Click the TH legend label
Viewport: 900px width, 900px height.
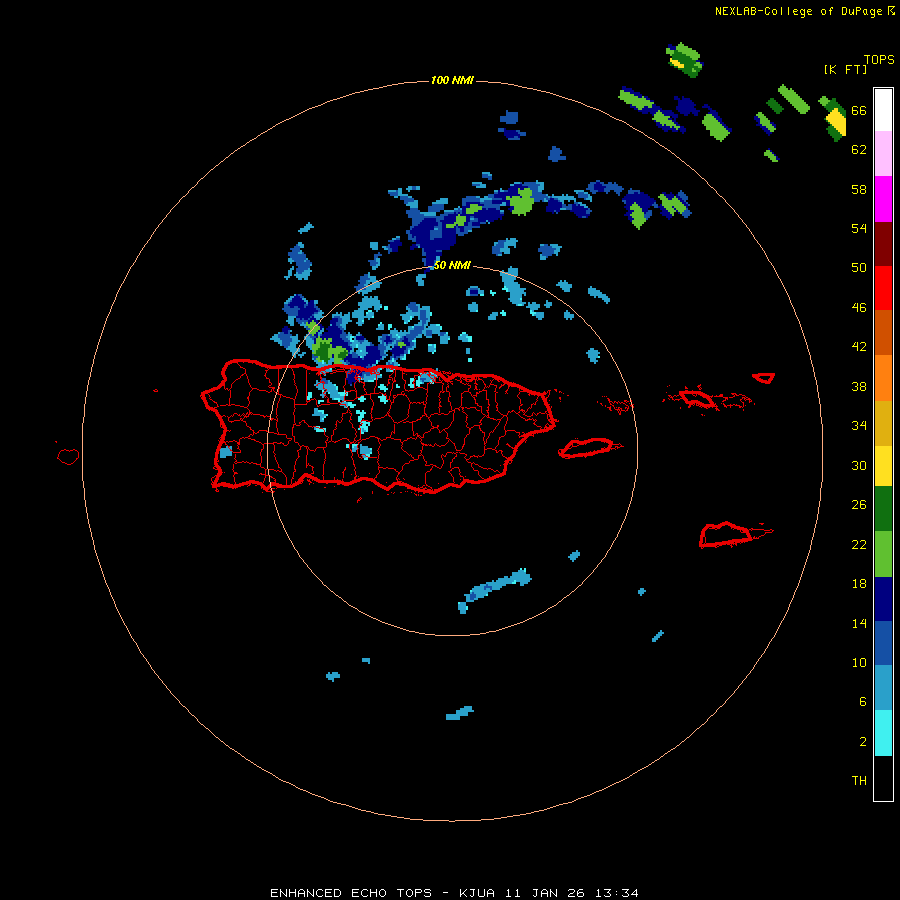point(859,780)
